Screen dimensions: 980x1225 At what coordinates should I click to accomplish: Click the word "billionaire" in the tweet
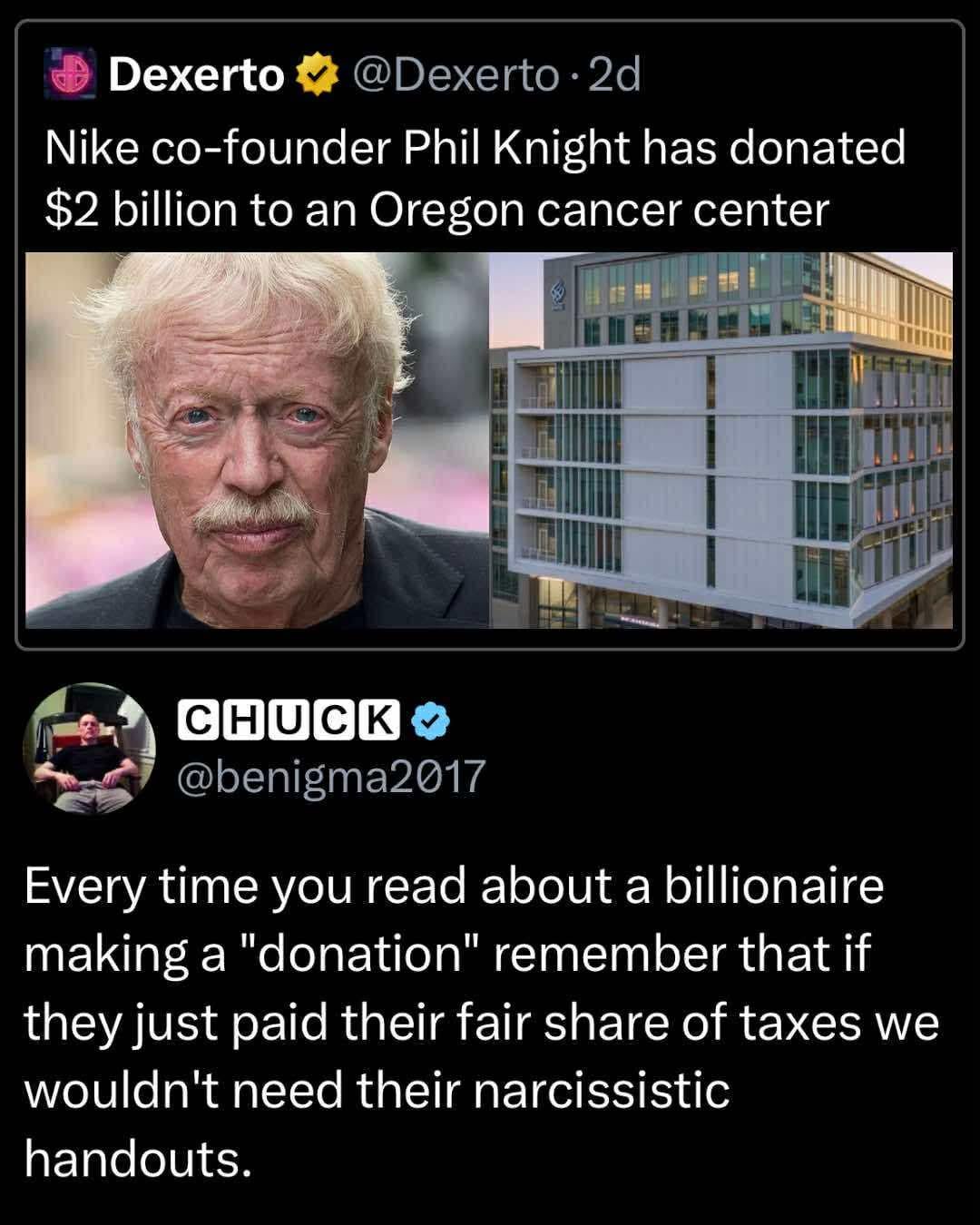774,887
